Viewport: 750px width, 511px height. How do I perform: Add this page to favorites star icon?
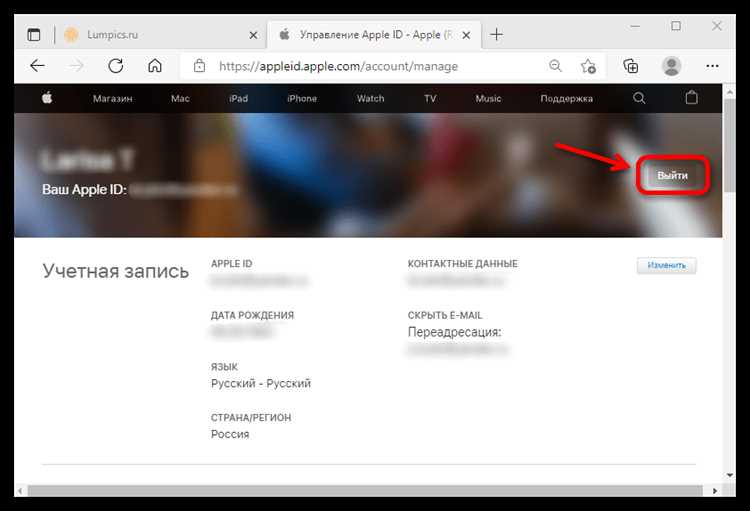point(588,66)
